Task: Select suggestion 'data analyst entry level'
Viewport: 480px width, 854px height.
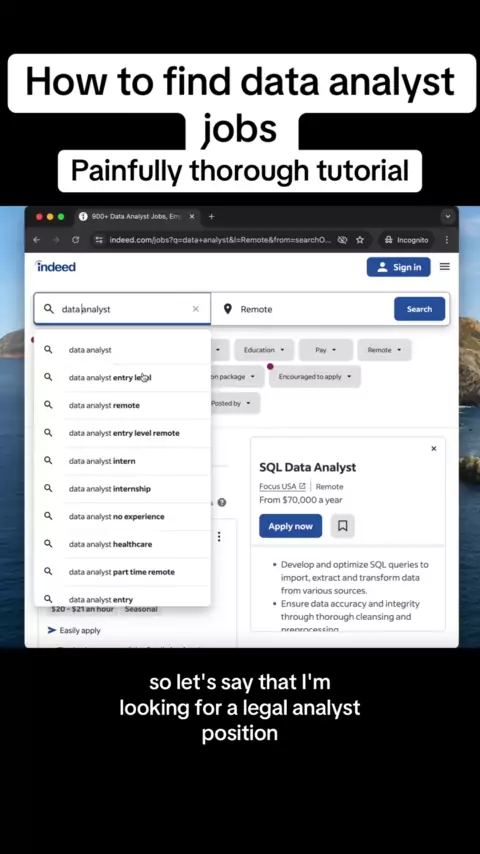Action: (x=123, y=377)
